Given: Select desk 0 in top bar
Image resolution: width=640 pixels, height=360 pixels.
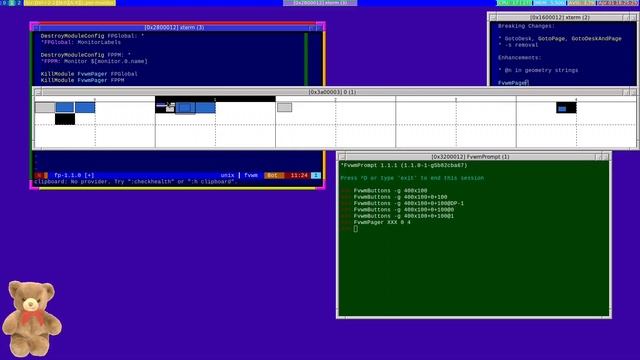Looking at the screenshot, I should (4, 3).
